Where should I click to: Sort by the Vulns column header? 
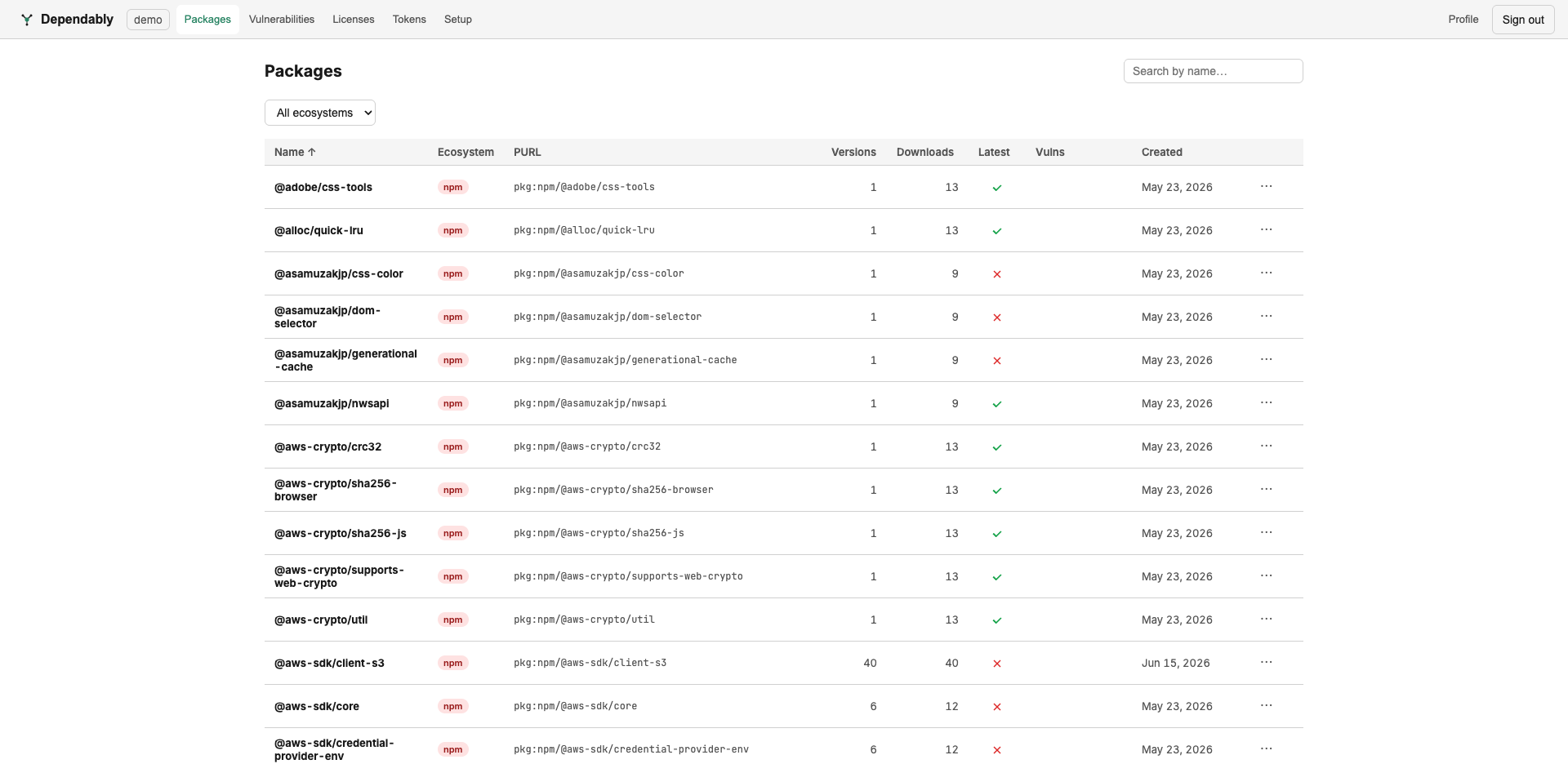(1050, 152)
